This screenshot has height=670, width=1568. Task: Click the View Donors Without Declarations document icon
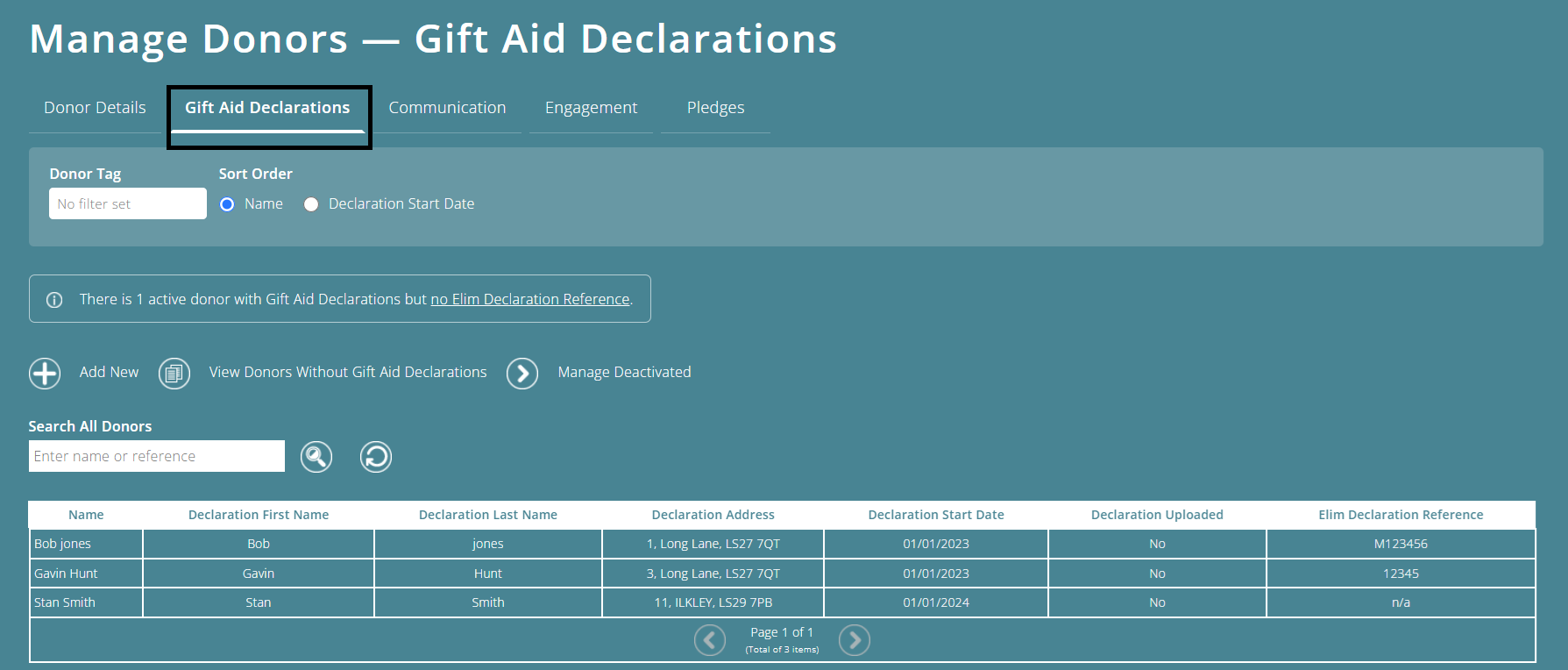[x=174, y=373]
